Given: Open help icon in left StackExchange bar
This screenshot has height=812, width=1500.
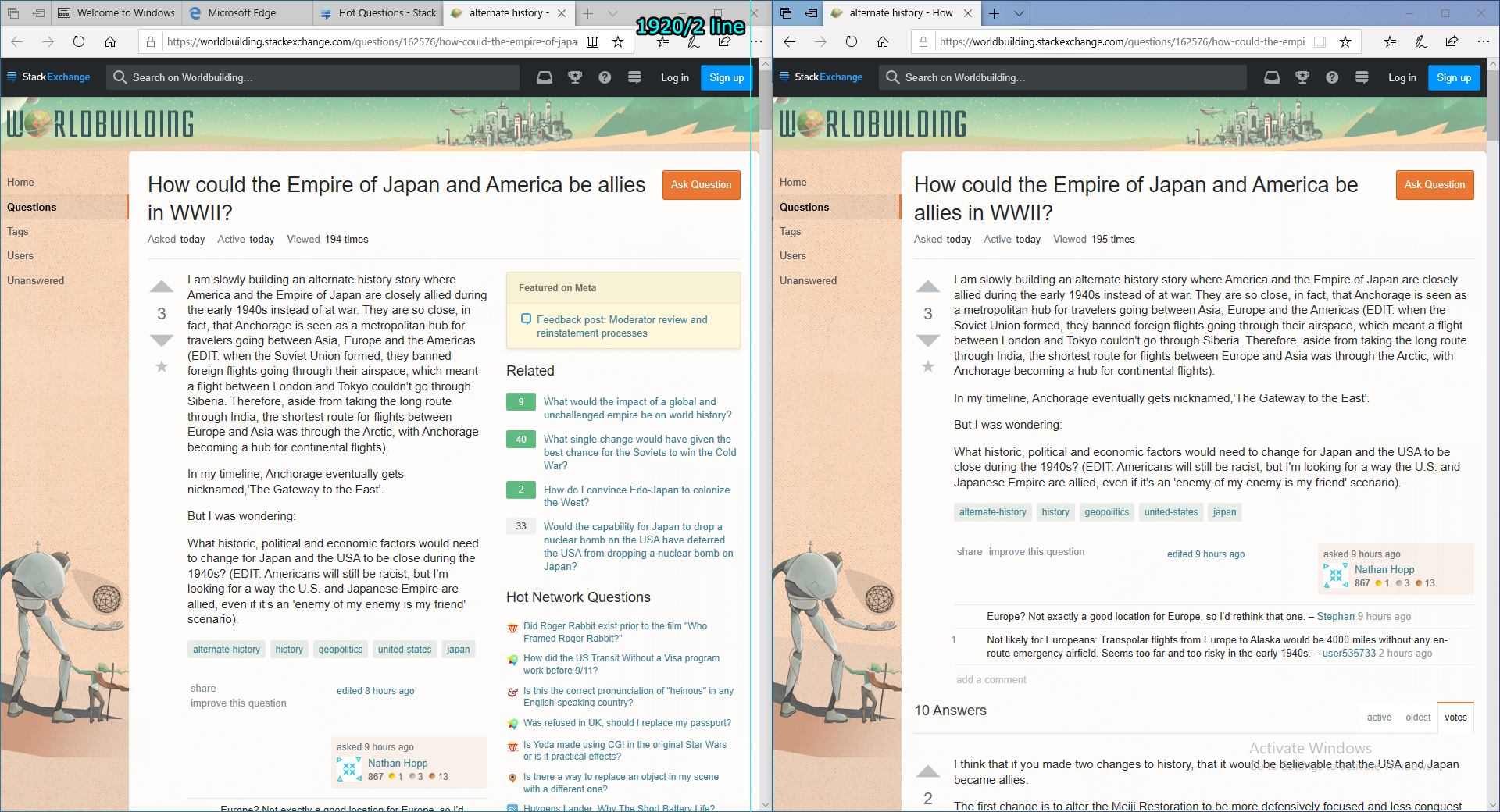Looking at the screenshot, I should 605,77.
